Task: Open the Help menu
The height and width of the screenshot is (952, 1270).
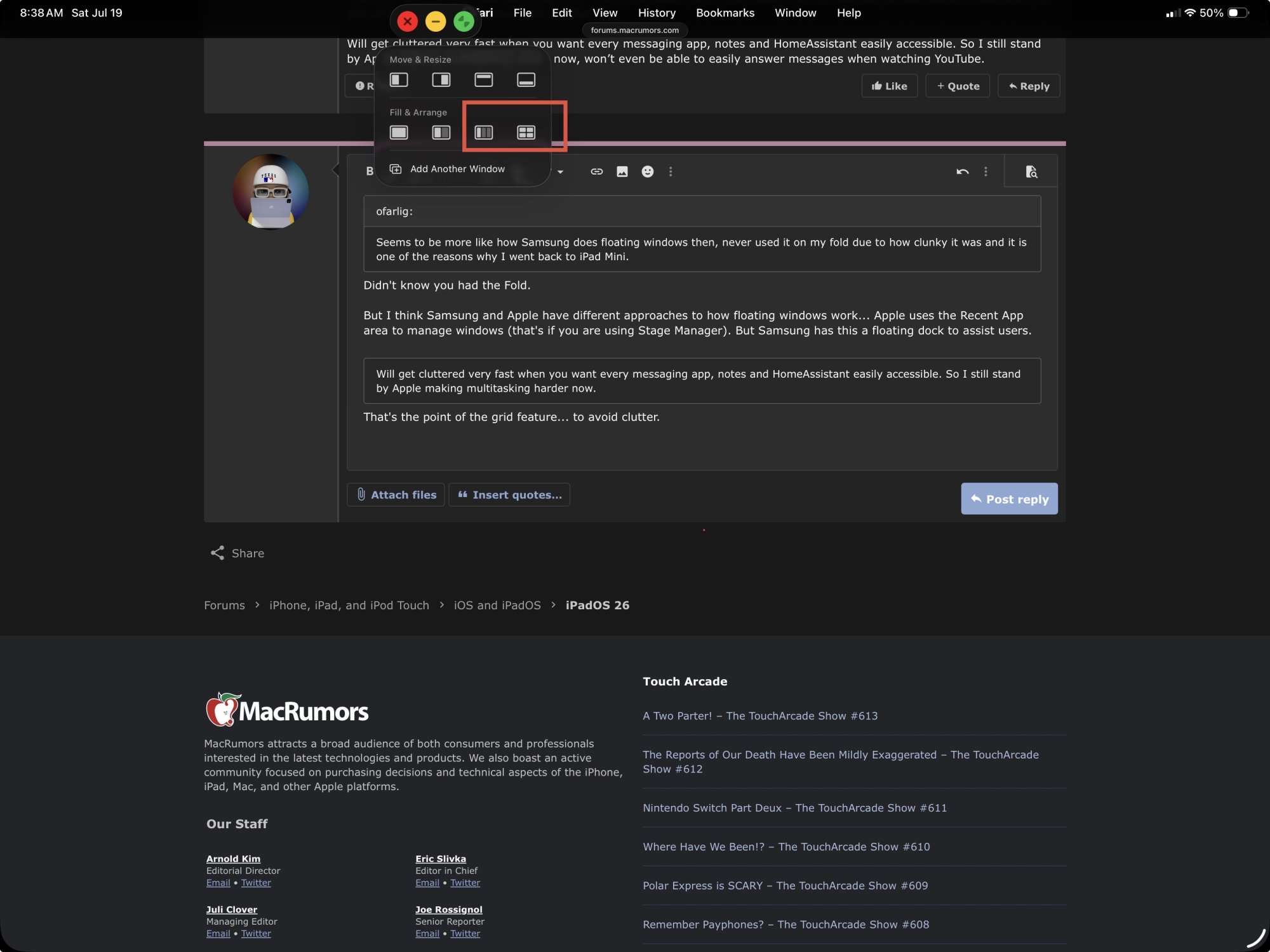Action: (x=849, y=13)
